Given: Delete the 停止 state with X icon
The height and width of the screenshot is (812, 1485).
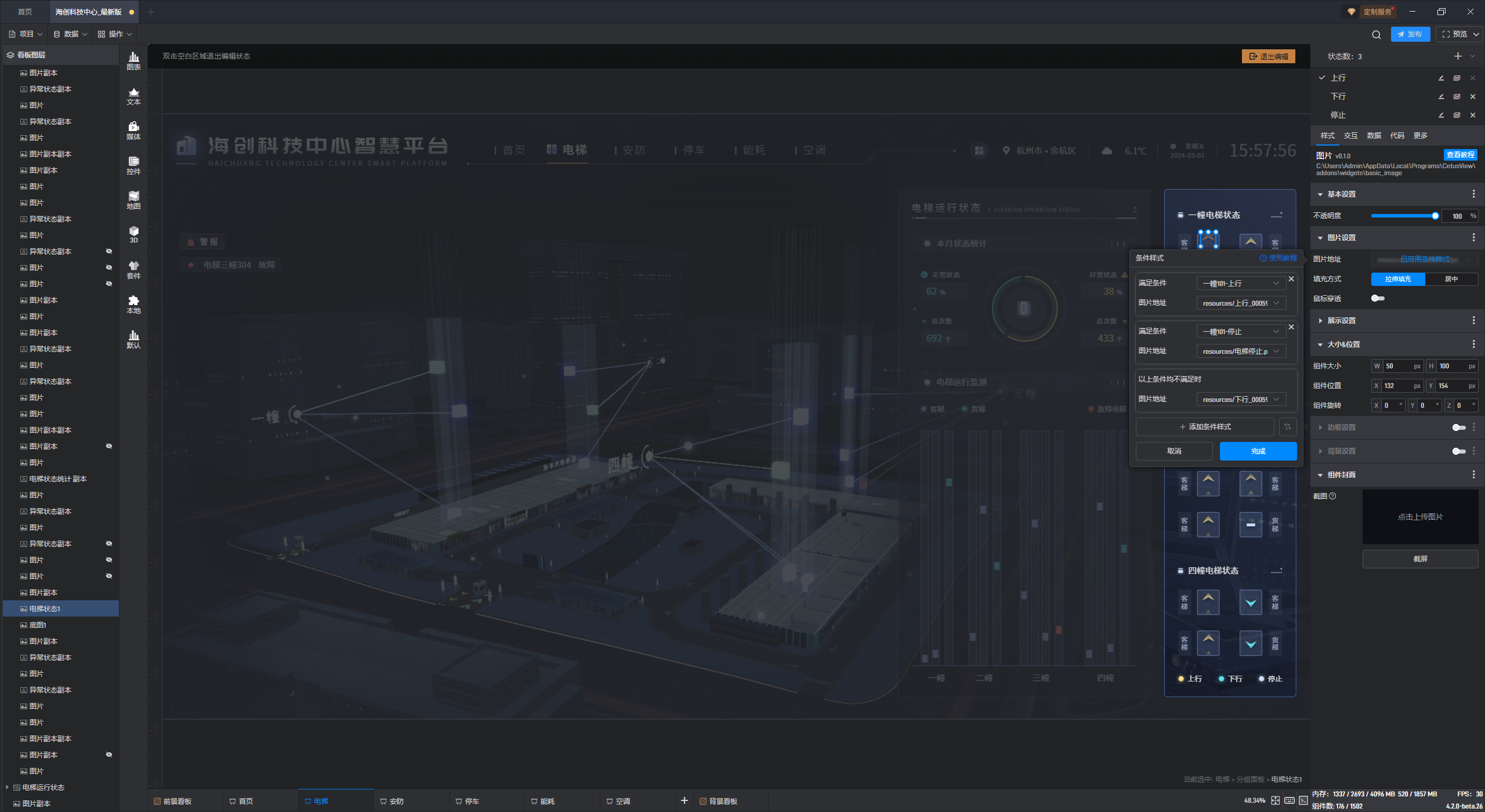Looking at the screenshot, I should click(1472, 115).
